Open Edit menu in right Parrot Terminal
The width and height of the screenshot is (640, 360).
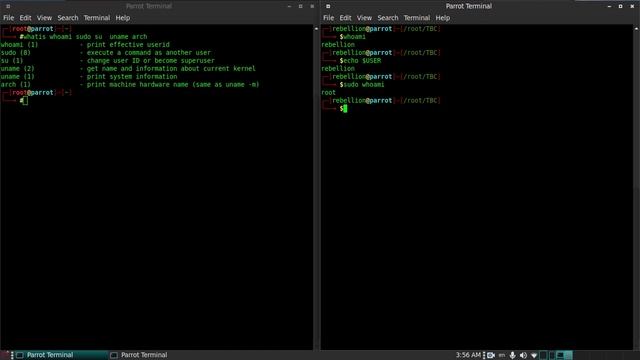click(345, 18)
